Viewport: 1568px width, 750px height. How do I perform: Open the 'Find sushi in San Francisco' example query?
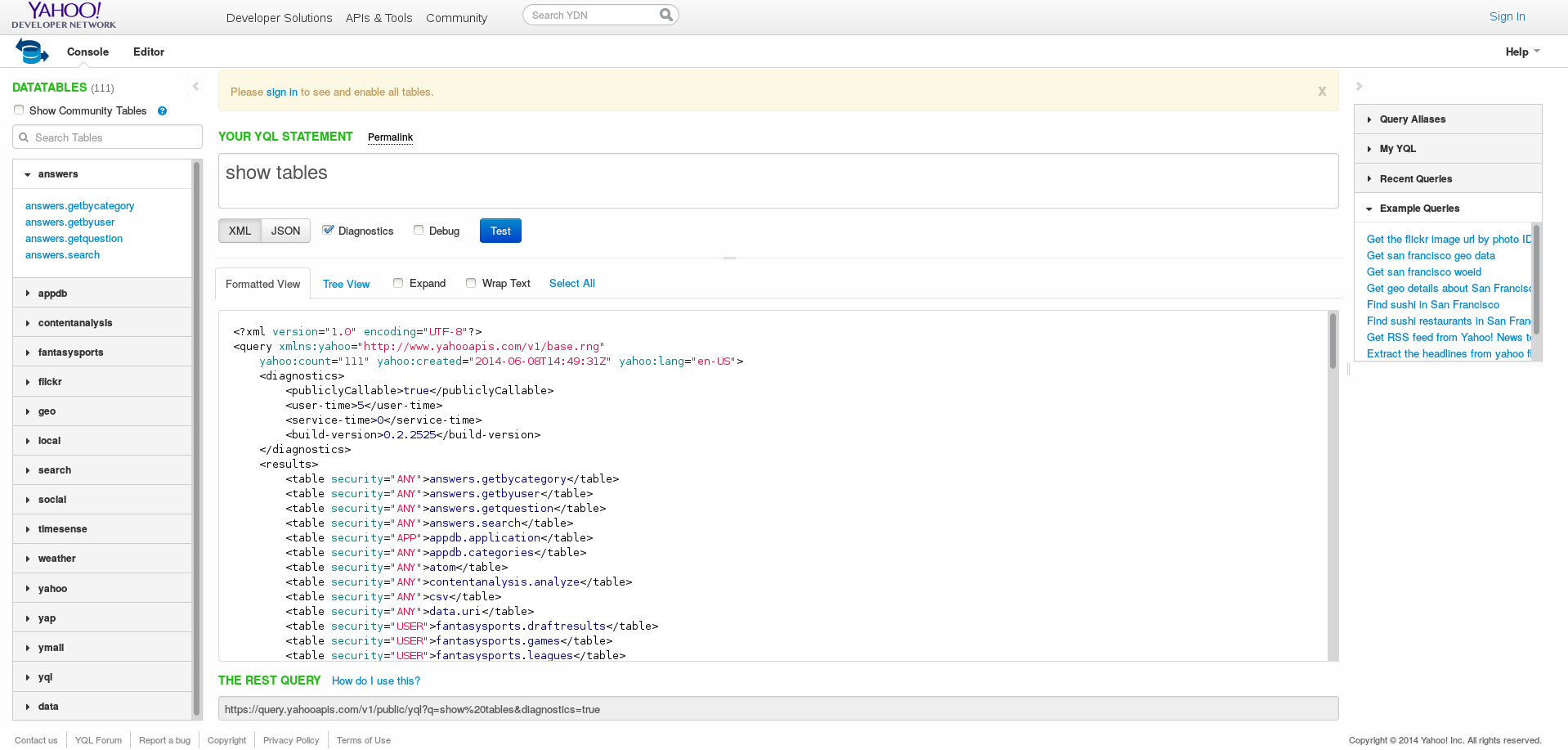click(x=1432, y=304)
